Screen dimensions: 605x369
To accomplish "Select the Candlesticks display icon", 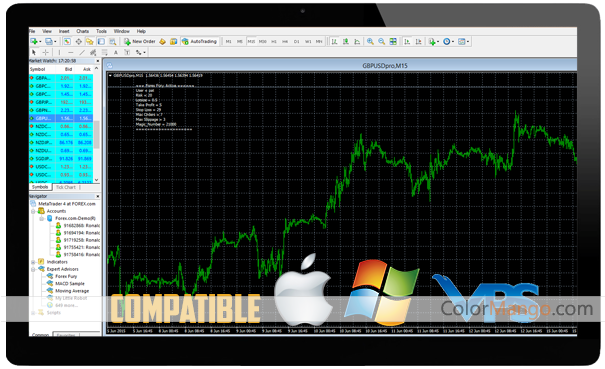I will [346, 41].
